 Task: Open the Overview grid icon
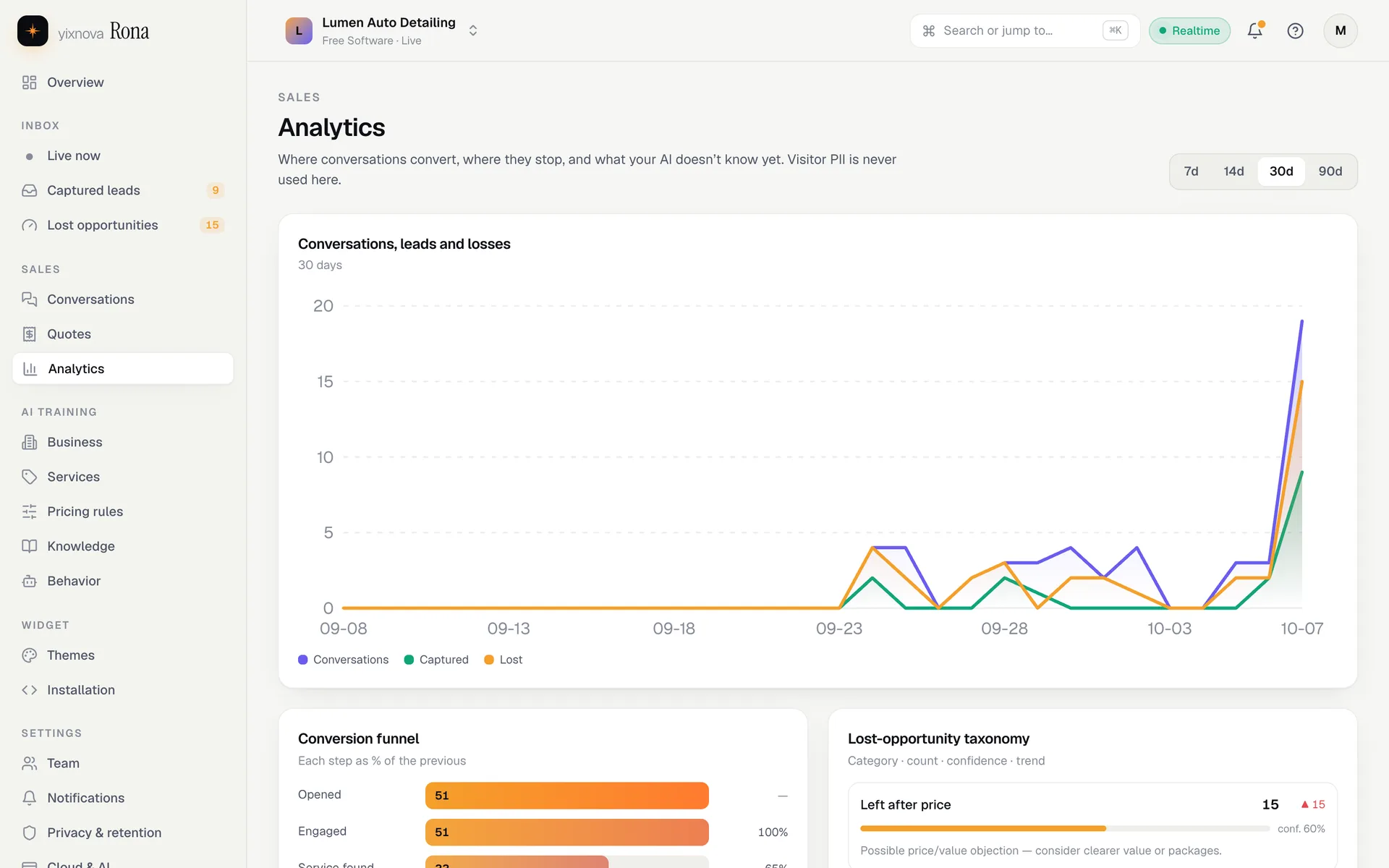point(29,82)
